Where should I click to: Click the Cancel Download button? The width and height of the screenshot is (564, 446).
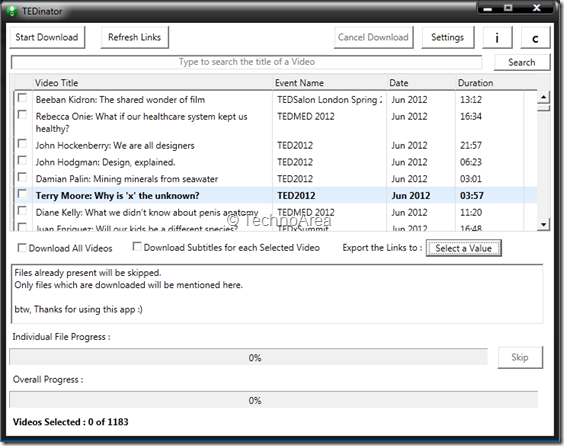(x=373, y=37)
